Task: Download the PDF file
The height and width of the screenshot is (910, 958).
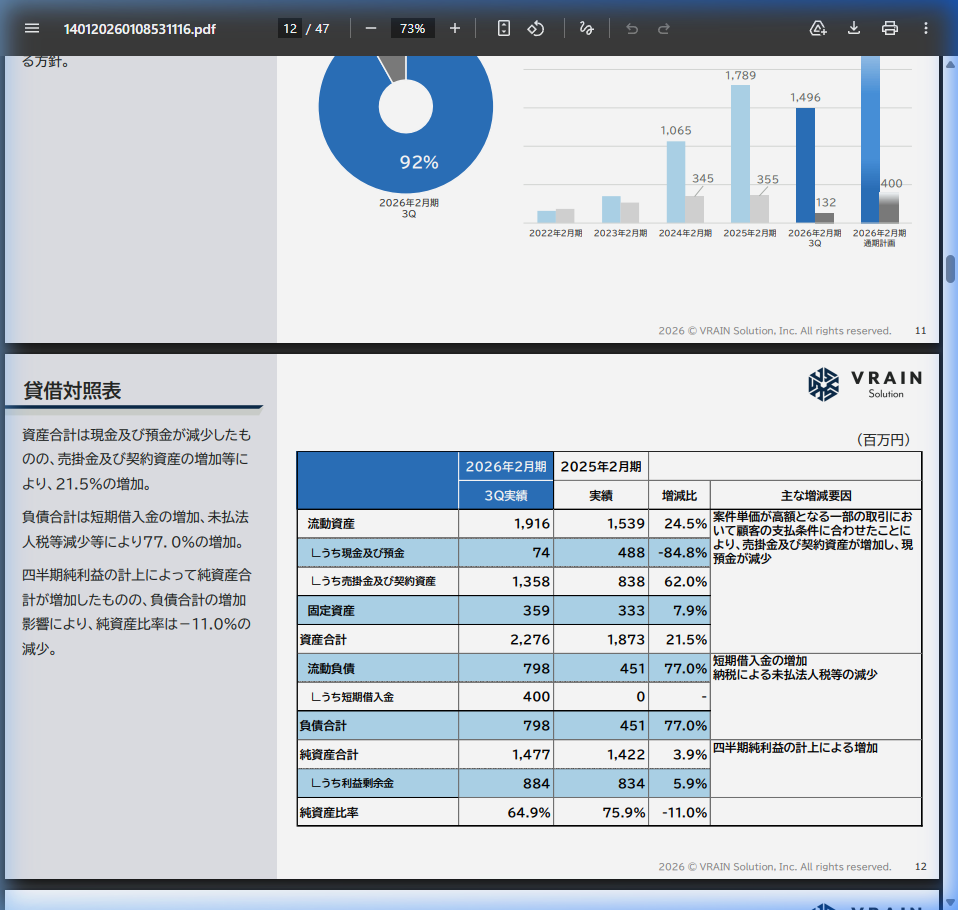Action: [x=854, y=28]
